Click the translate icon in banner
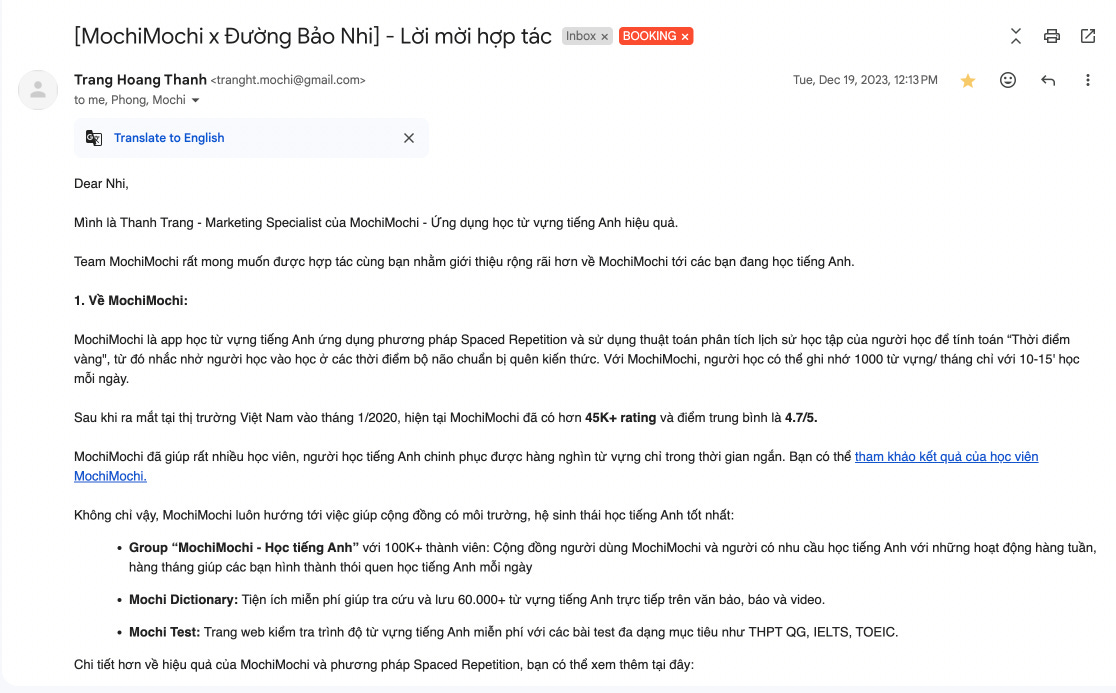 click(94, 138)
